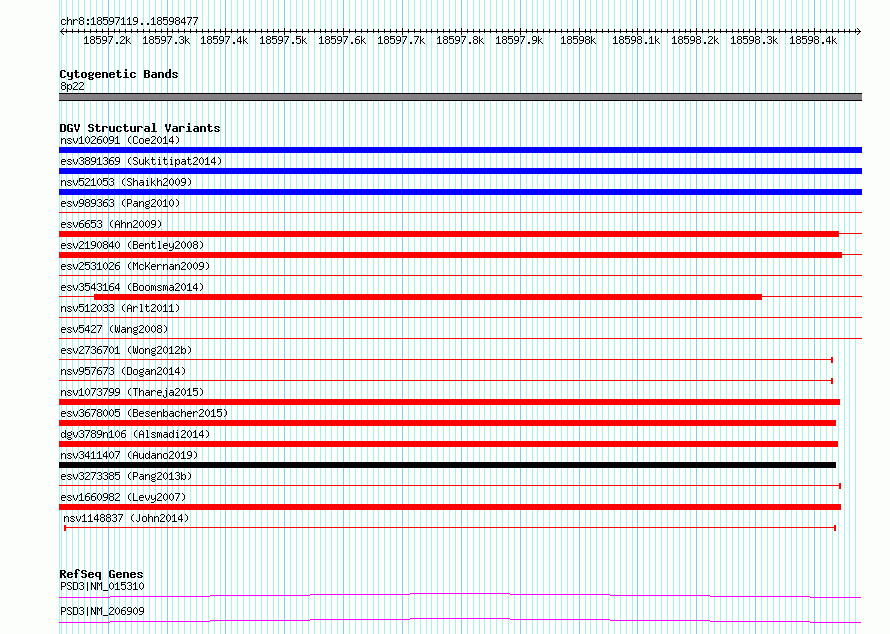The width and height of the screenshot is (890, 634).
Task: Open variant esv6653 (Ahn2009) label
Action: click(x=111, y=224)
